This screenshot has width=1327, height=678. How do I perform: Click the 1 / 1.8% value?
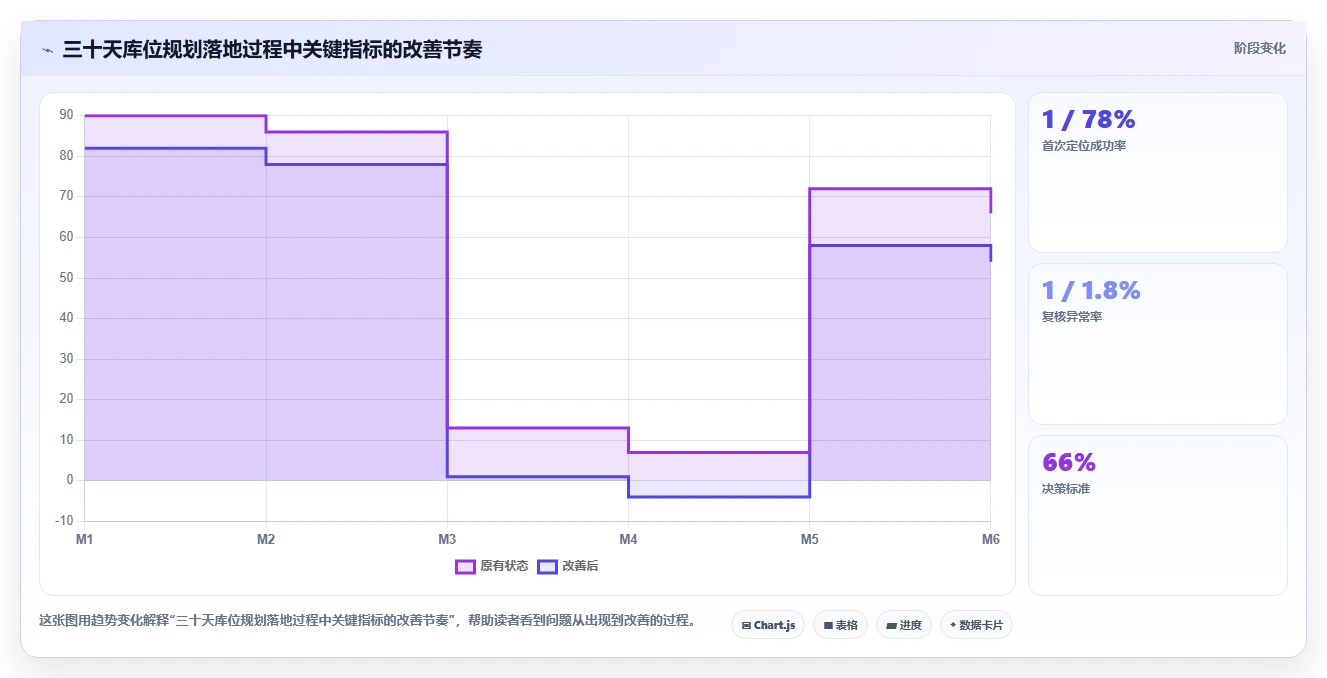coord(1091,291)
